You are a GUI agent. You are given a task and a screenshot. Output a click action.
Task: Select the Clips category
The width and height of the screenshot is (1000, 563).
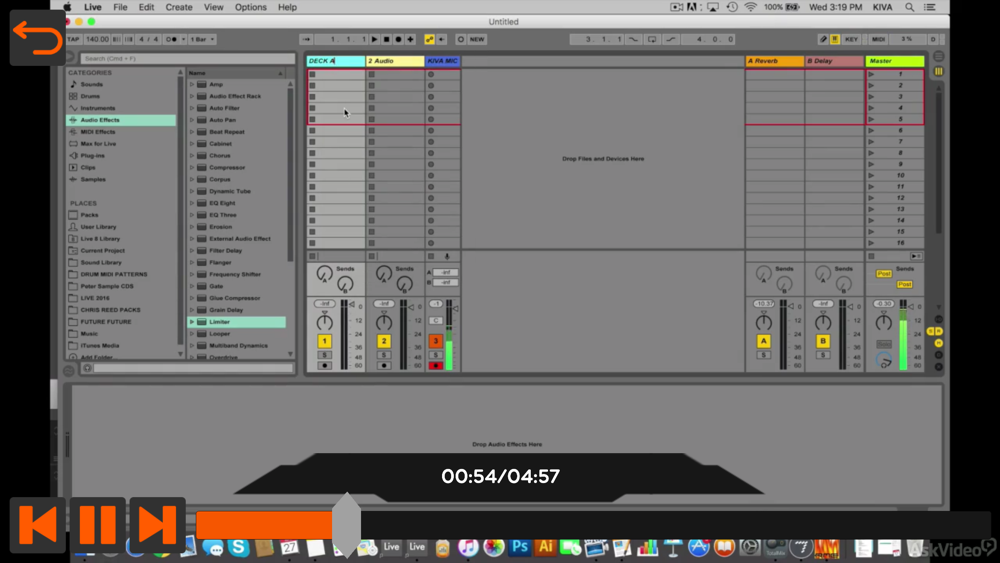tap(88, 168)
